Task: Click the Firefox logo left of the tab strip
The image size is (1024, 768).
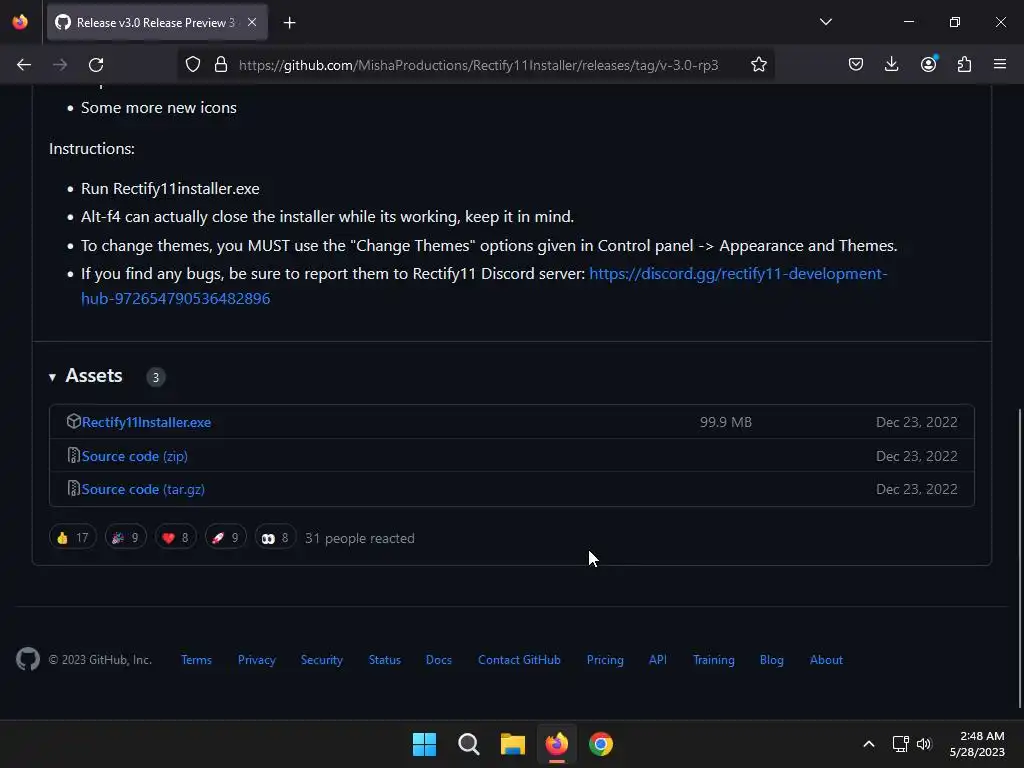Action: [x=20, y=22]
